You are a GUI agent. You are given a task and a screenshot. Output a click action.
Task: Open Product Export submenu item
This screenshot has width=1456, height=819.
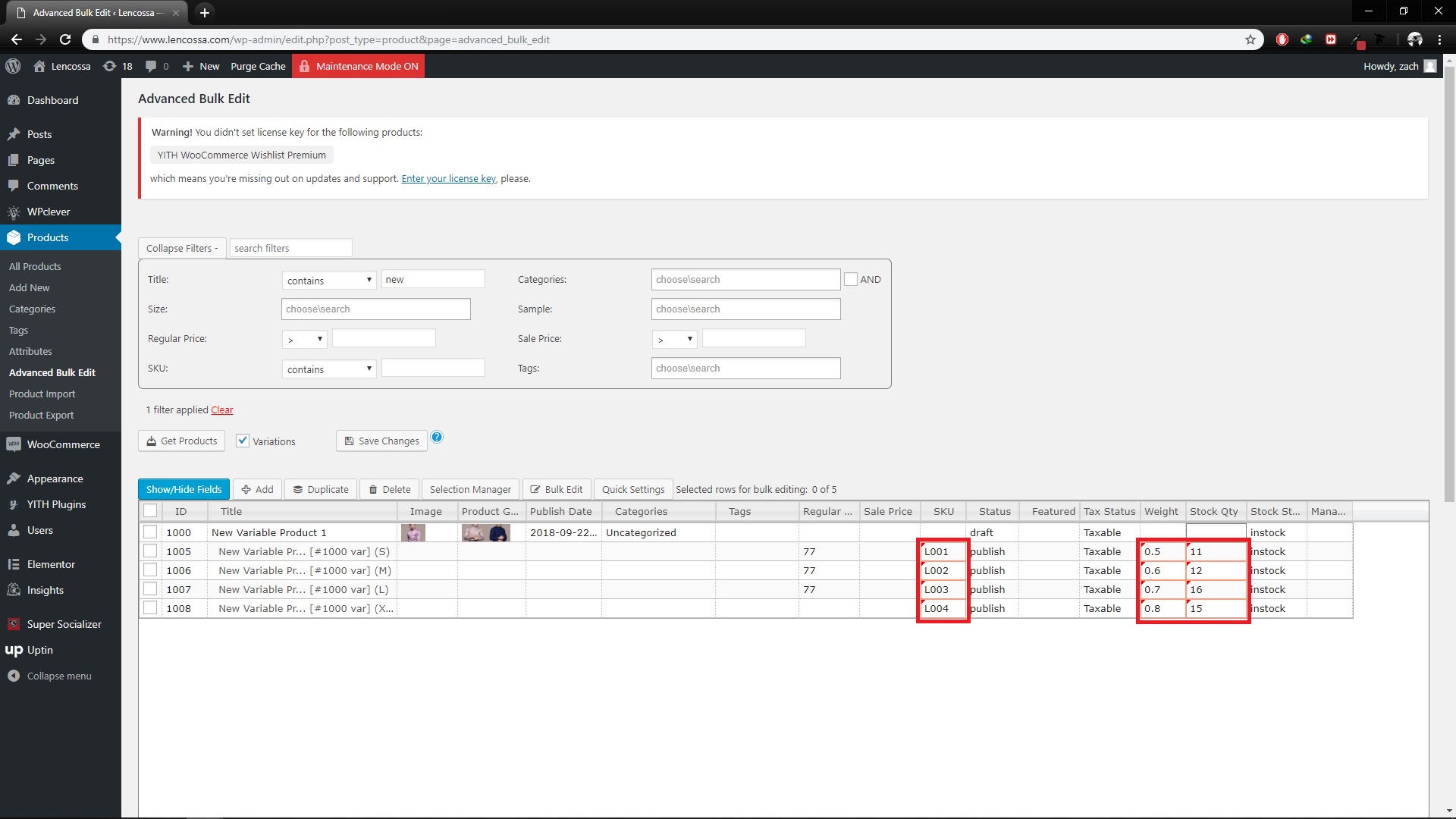42,415
